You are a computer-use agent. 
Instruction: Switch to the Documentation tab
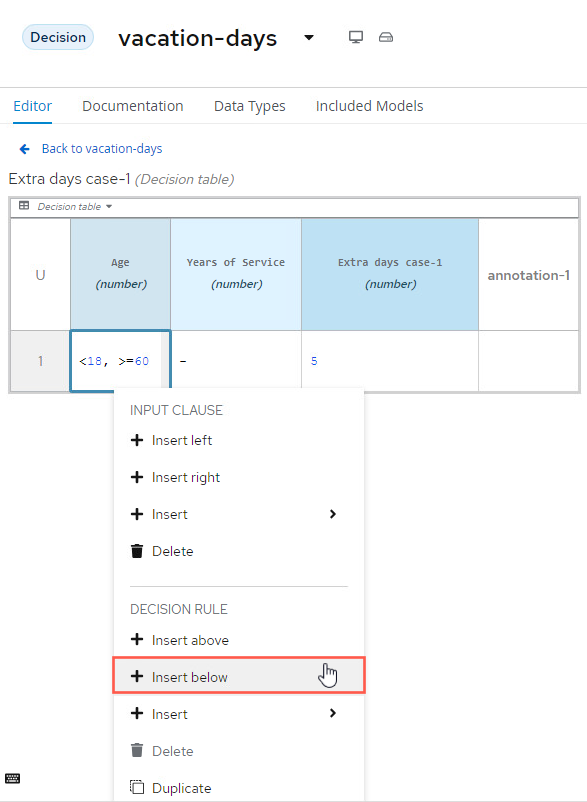point(133,106)
